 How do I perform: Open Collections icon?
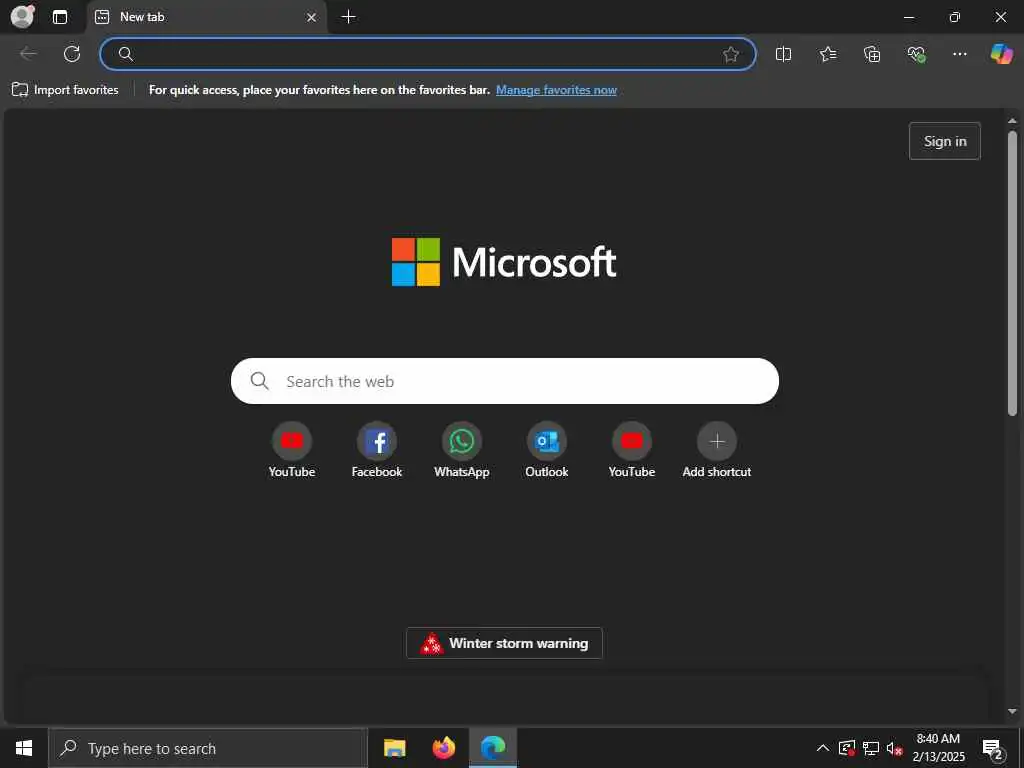pos(872,54)
